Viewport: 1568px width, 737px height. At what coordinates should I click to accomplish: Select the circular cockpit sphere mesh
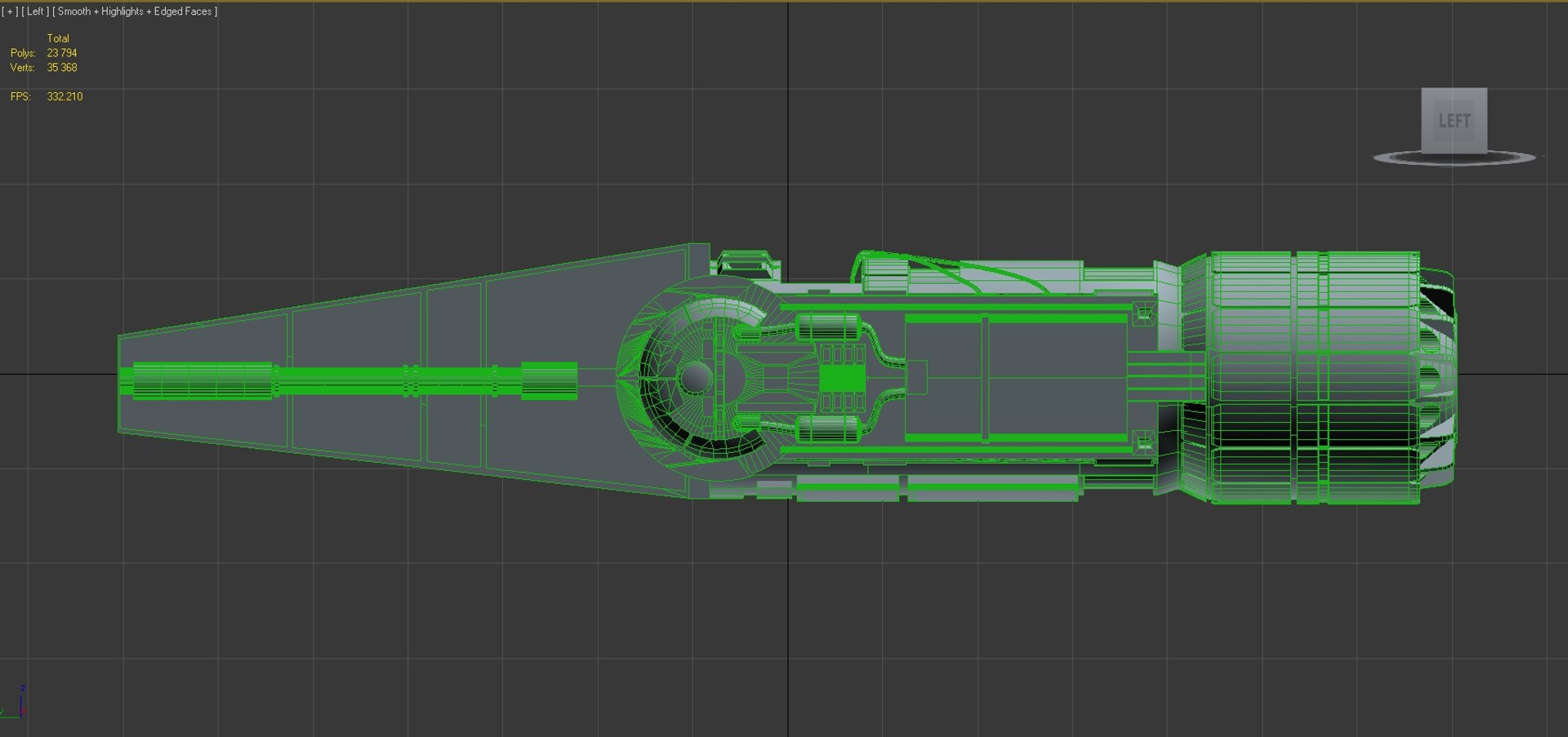click(696, 377)
